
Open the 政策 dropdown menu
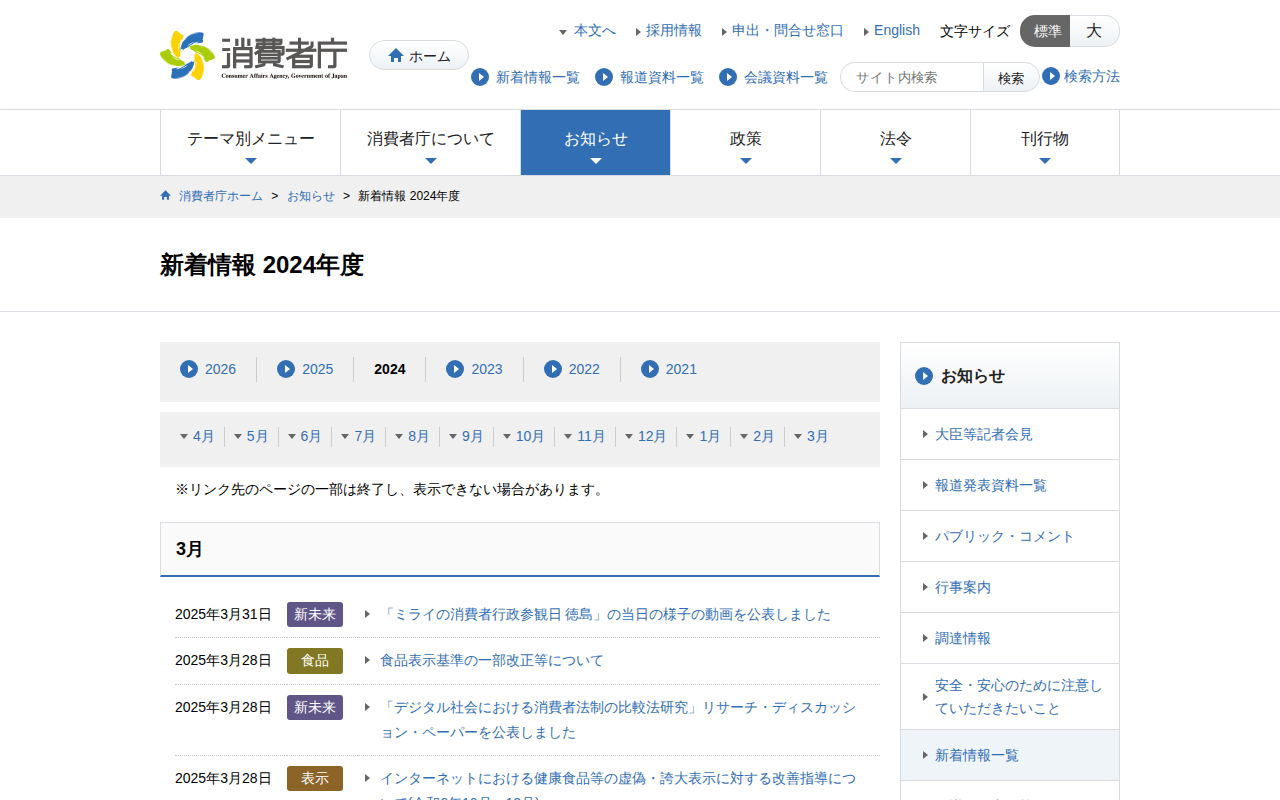tap(745, 142)
